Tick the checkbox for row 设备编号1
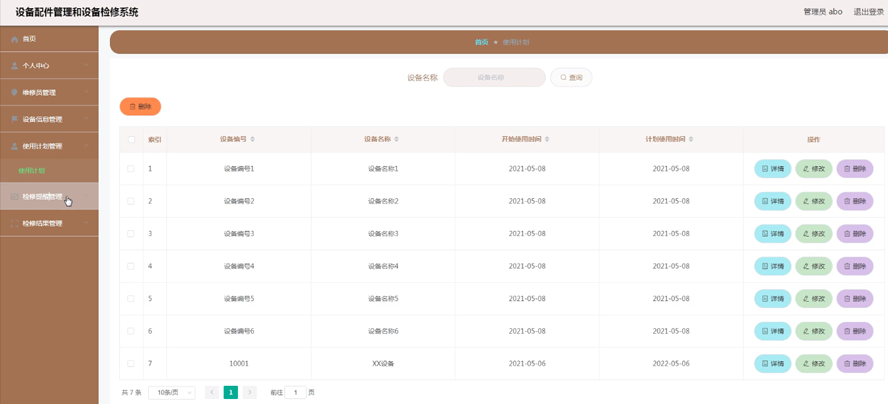This screenshot has height=404, width=888. 131,169
